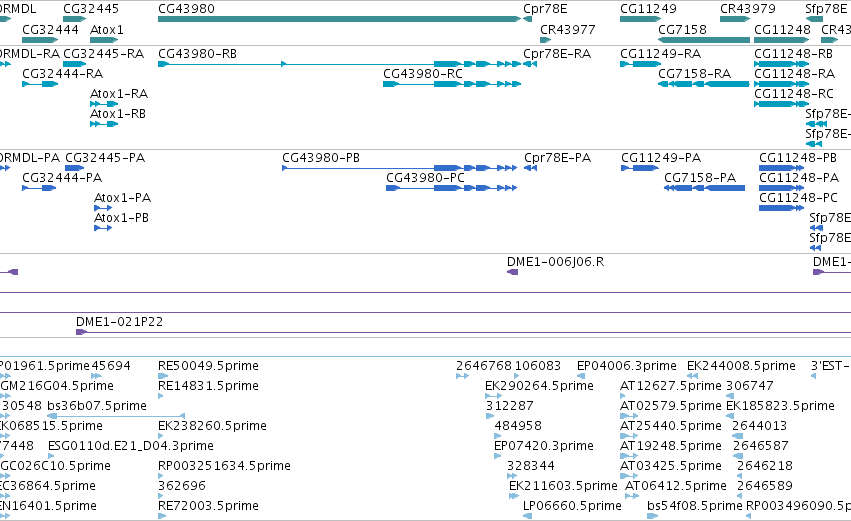This screenshot has width=851, height=521.
Task: Open EST AT02579.5prime
Action: 671,406
